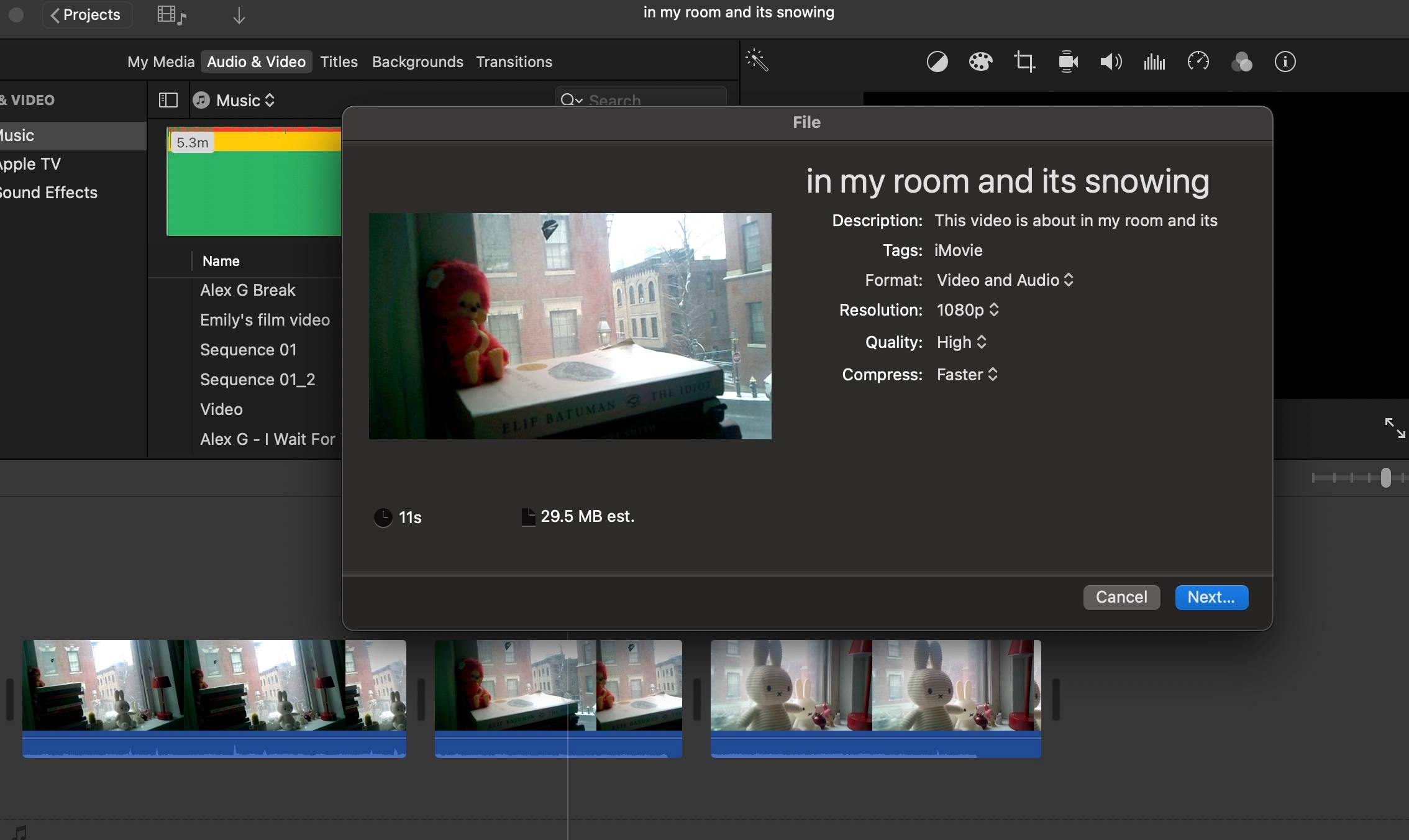Open the color correction palette icon

click(980, 62)
